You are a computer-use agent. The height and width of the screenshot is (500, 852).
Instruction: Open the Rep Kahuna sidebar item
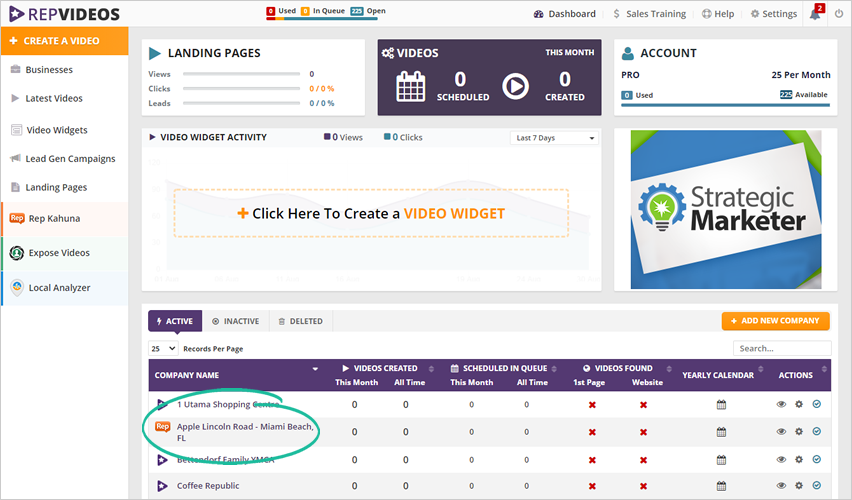pyautogui.click(x=64, y=218)
